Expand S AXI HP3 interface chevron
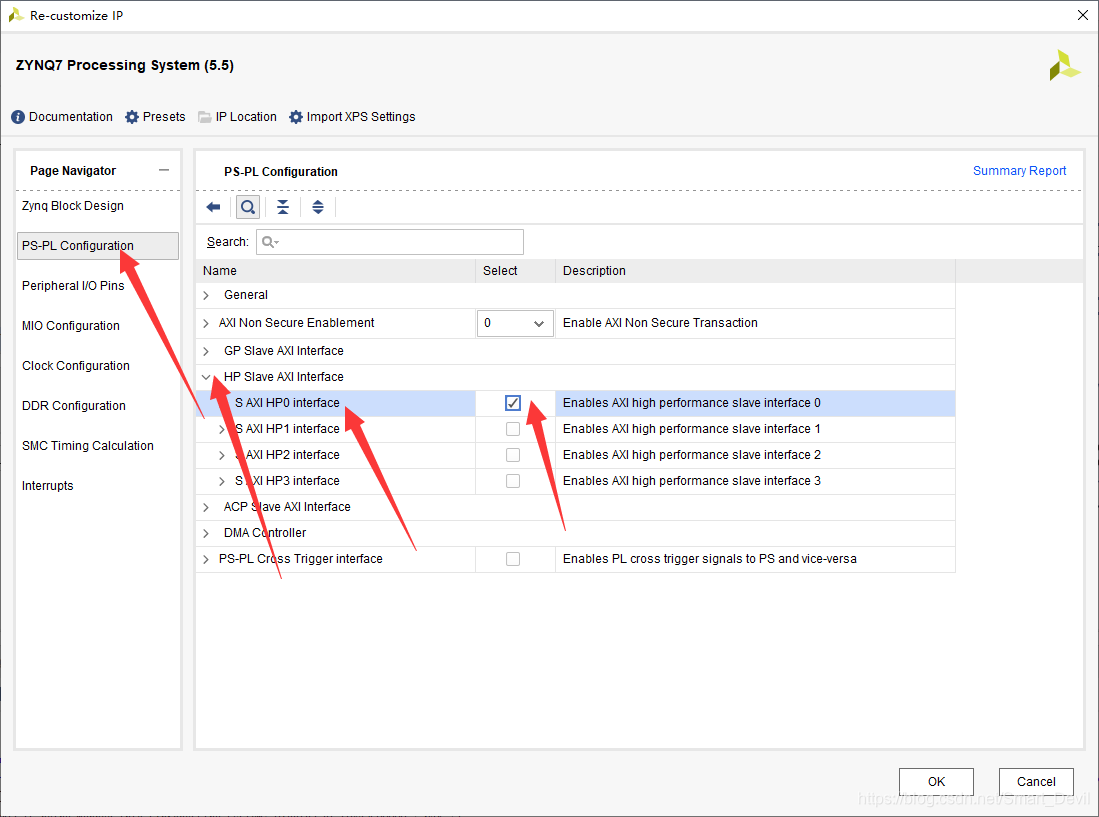 coord(221,481)
